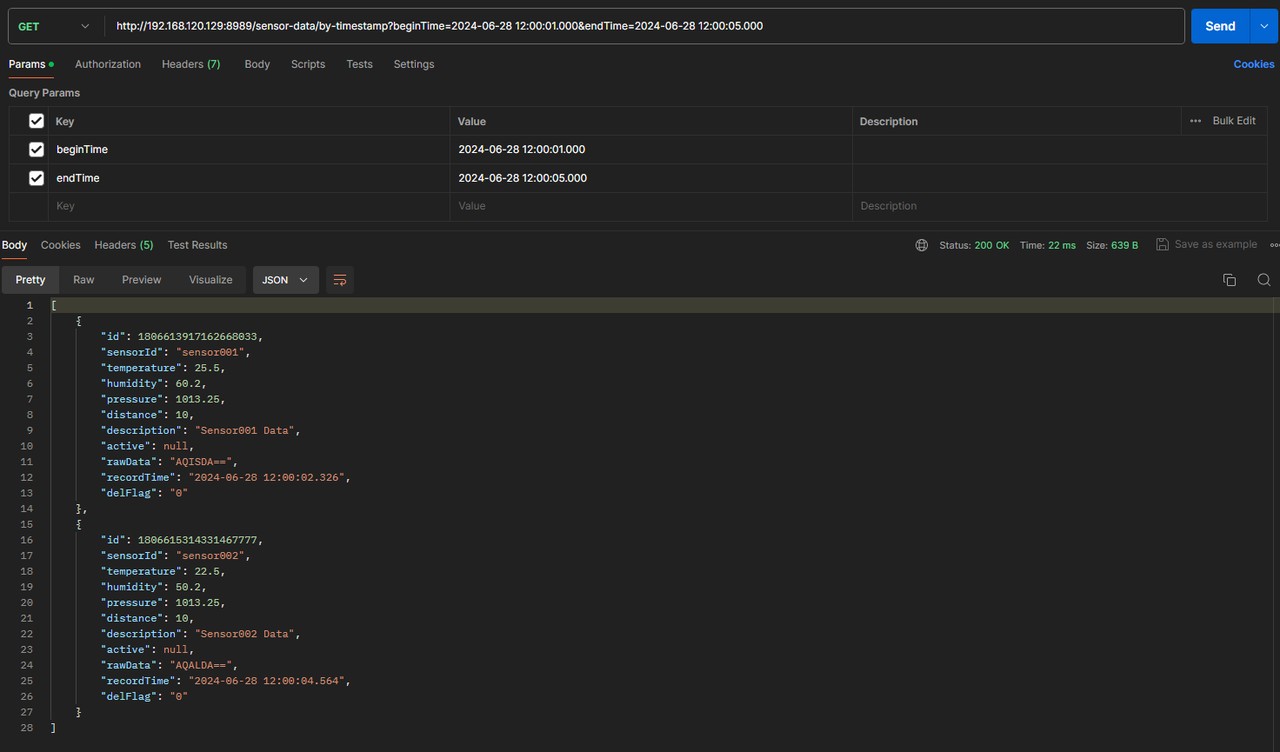Search the response using the magnifier icon
The height and width of the screenshot is (752, 1280).
pyautogui.click(x=1264, y=280)
